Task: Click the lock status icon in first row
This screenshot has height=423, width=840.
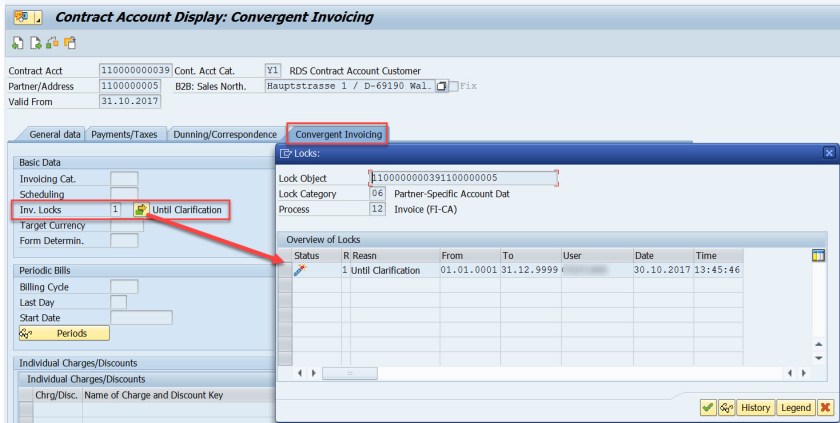Action: coord(300,270)
